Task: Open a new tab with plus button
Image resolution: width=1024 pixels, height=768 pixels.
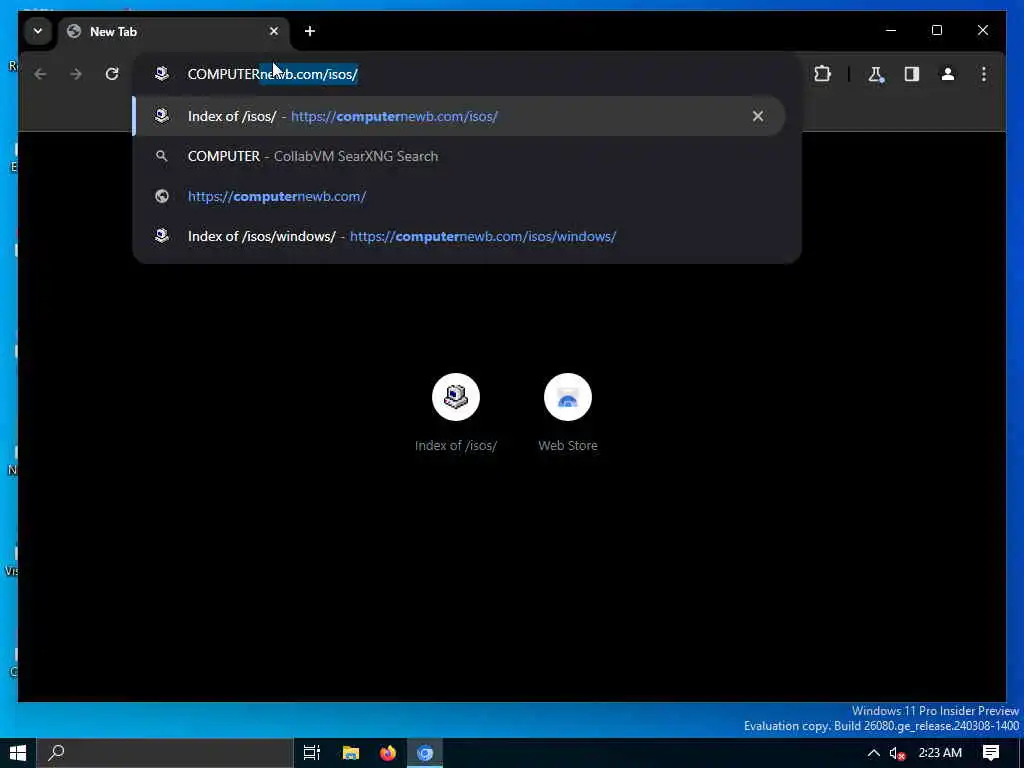Action: pyautogui.click(x=310, y=31)
